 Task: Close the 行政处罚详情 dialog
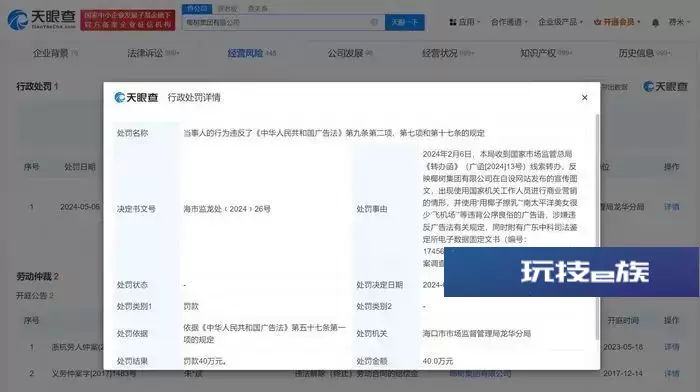tap(584, 97)
